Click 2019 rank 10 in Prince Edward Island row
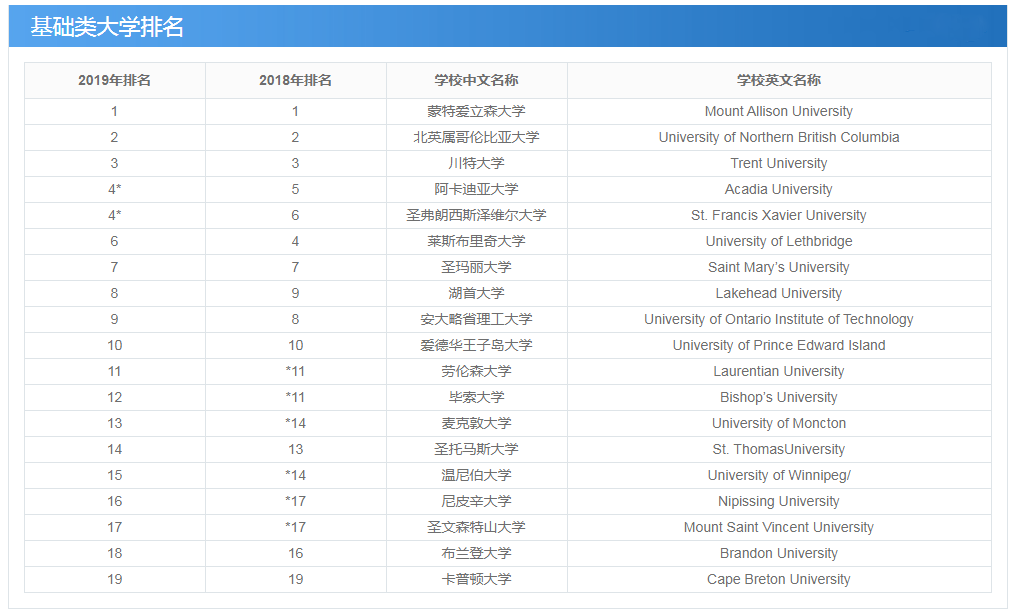The height and width of the screenshot is (613, 1013). (114, 345)
